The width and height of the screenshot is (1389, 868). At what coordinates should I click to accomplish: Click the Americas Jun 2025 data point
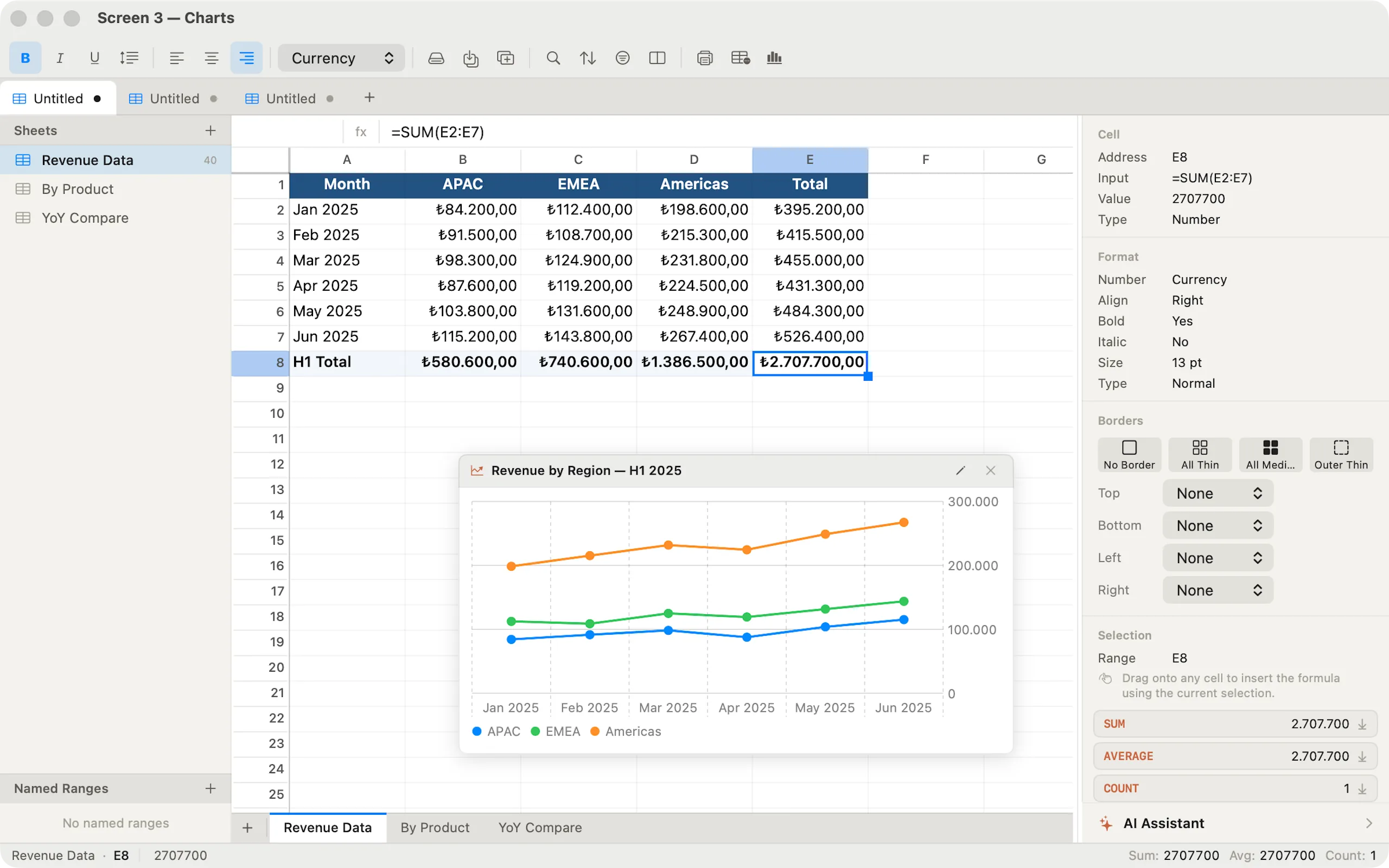click(x=903, y=522)
